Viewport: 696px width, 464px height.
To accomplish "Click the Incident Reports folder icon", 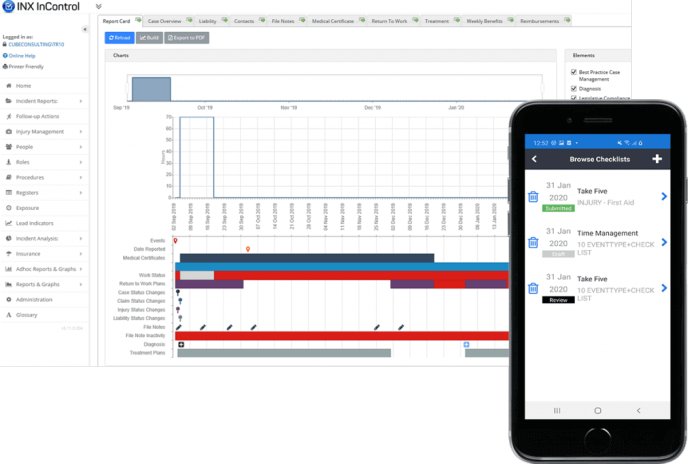I will 8,101.
